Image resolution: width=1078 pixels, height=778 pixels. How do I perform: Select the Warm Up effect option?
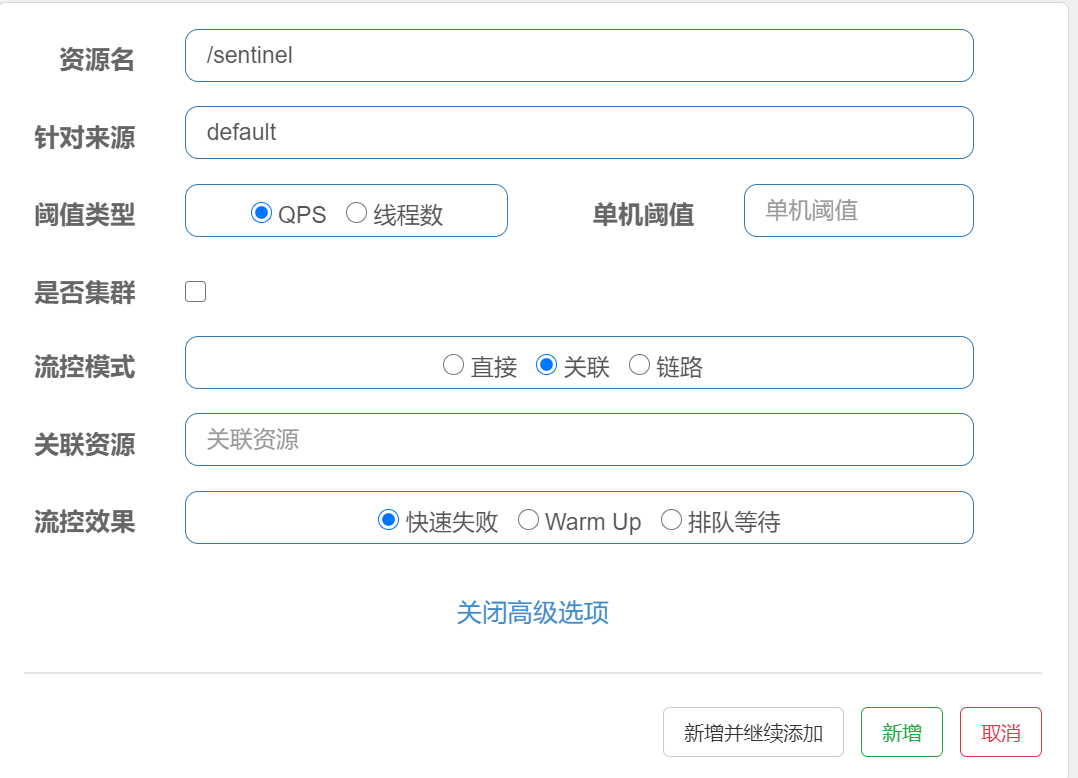click(x=528, y=520)
